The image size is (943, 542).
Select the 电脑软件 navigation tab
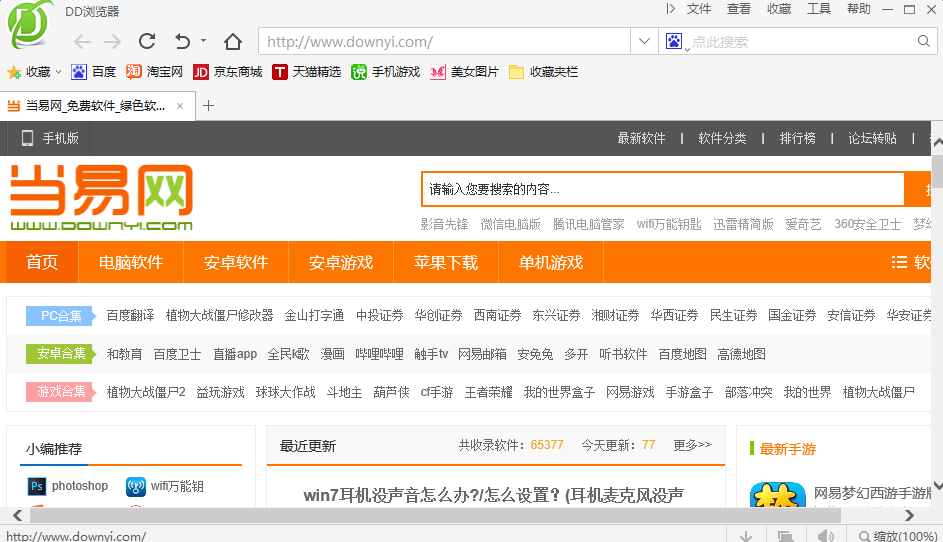pyautogui.click(x=131, y=262)
